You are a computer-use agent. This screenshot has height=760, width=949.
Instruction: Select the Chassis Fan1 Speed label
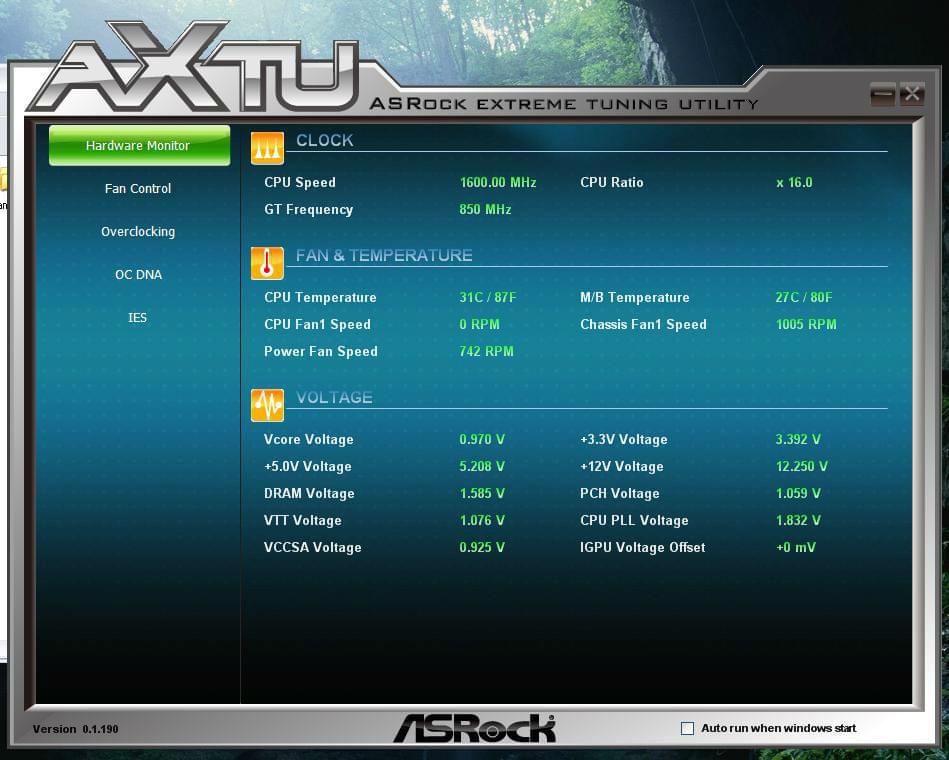pos(643,324)
